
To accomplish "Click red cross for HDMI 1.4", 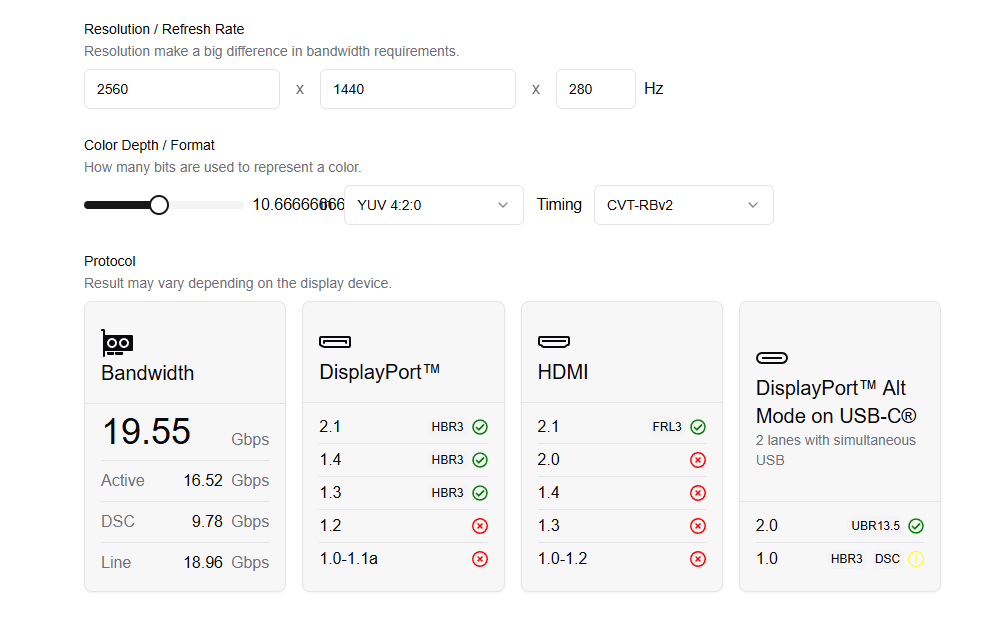I will (698, 493).
